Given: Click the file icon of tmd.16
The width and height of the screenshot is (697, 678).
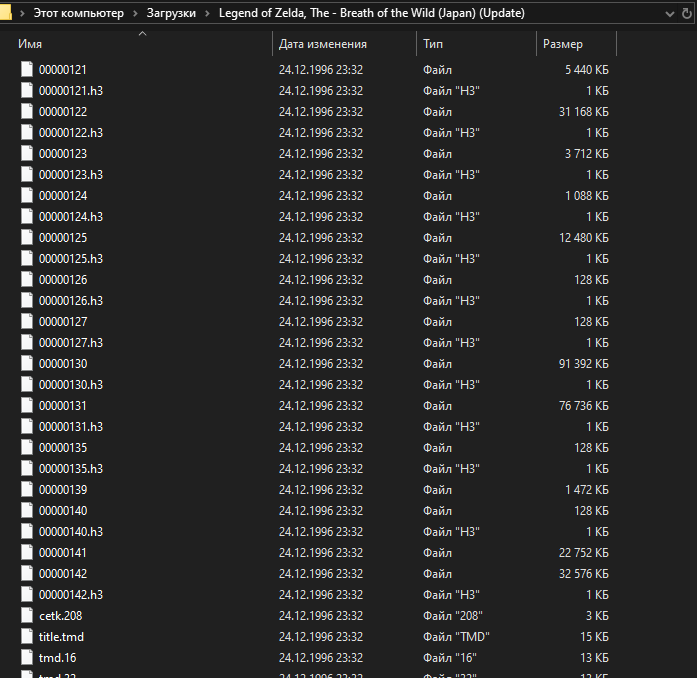Looking at the screenshot, I should [x=27, y=658].
